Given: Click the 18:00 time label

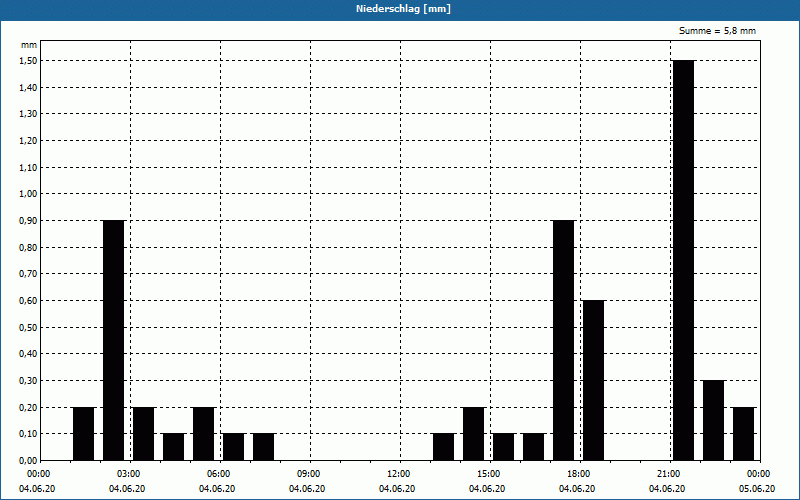Looking at the screenshot, I should coord(579,474).
